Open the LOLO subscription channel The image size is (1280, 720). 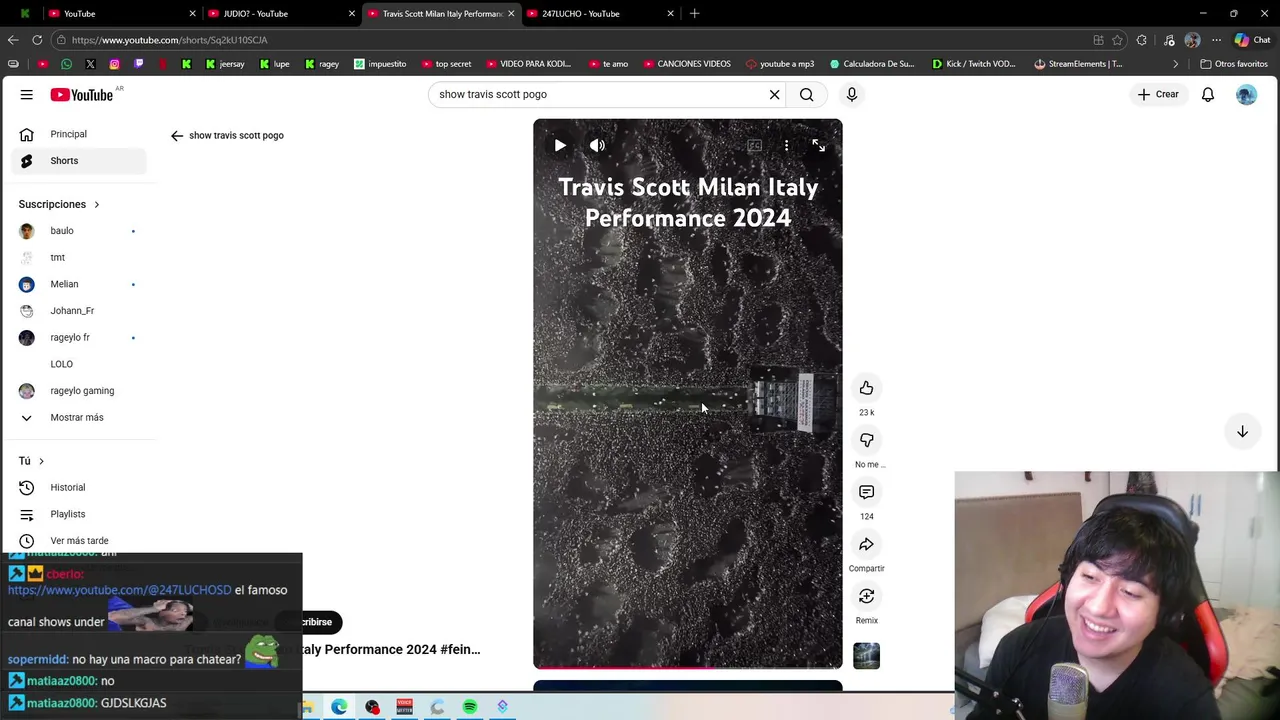click(78, 364)
